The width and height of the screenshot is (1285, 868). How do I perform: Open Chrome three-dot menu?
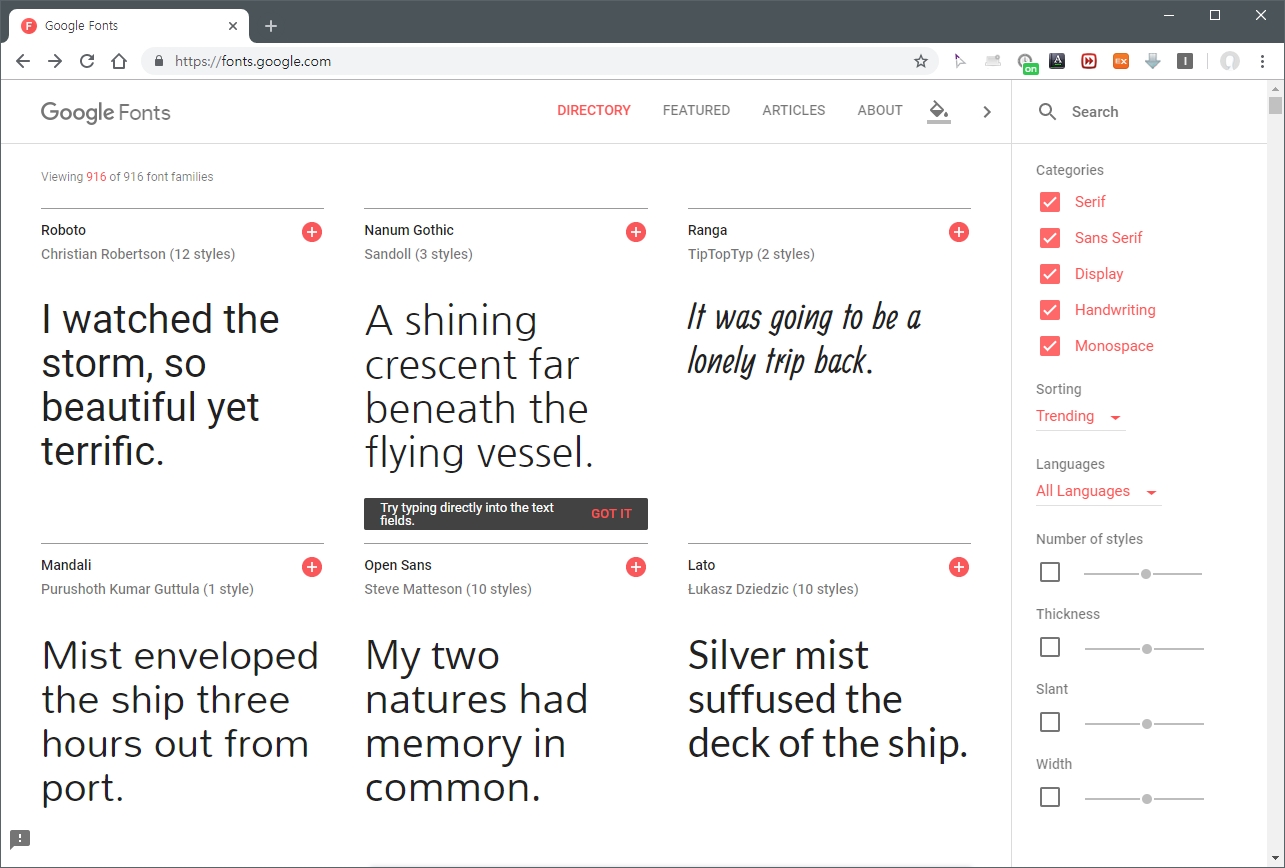click(x=1263, y=61)
